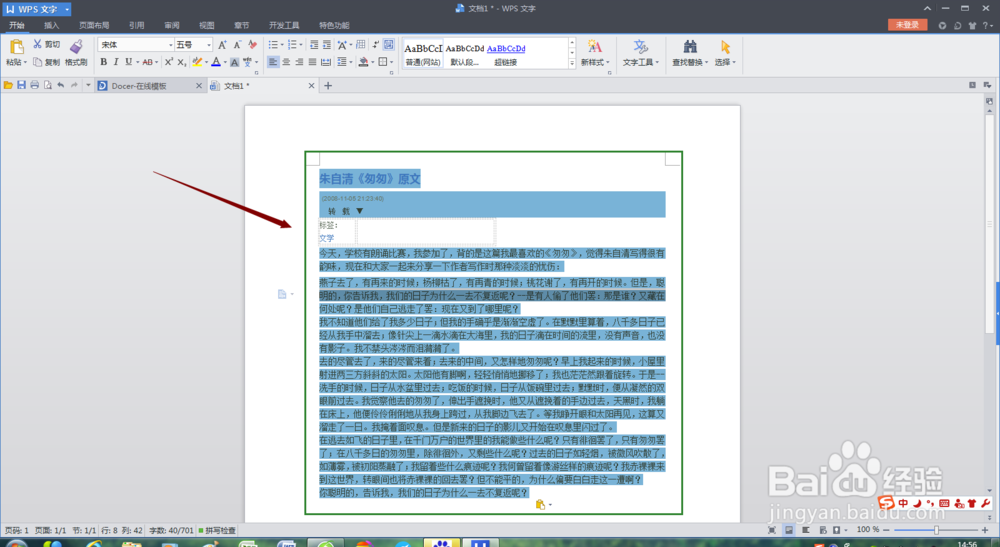The width and height of the screenshot is (1000, 547).
Task: Increase paragraph indent
Action: coord(327,45)
